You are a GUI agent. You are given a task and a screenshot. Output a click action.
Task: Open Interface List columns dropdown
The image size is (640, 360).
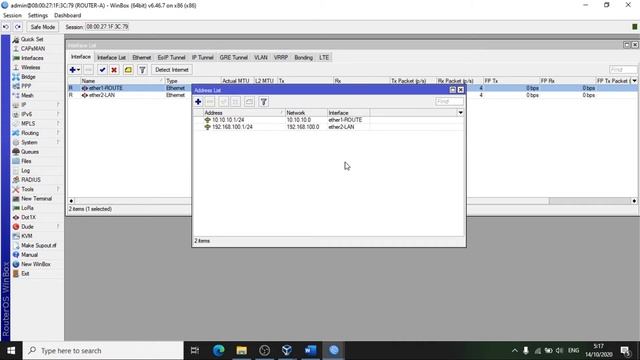point(634,81)
